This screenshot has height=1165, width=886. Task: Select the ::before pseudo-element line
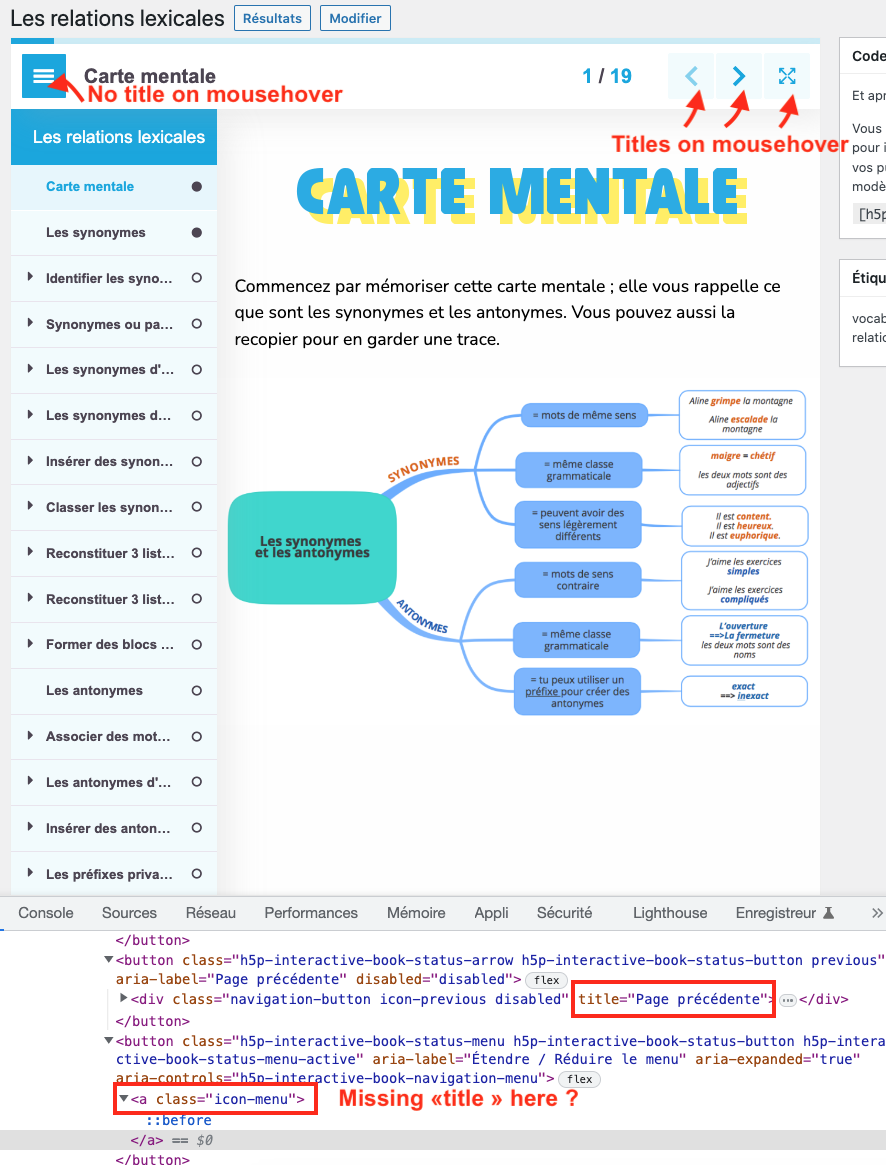coord(178,1120)
